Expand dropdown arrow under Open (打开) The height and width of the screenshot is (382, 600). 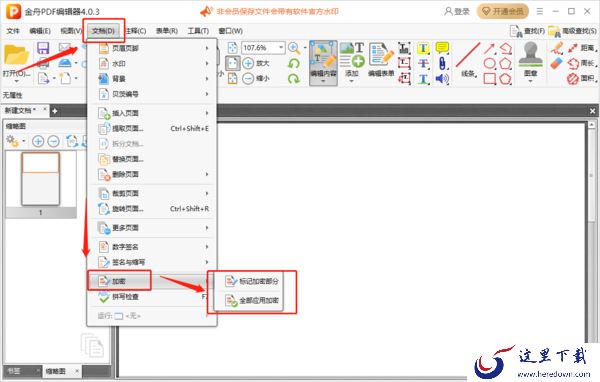pos(16,81)
